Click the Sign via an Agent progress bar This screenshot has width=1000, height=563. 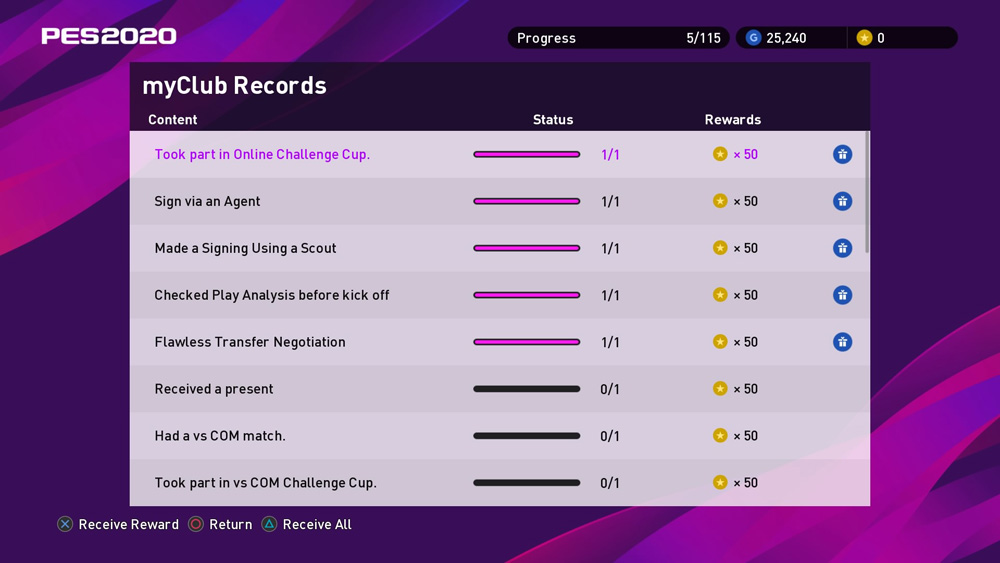526,201
